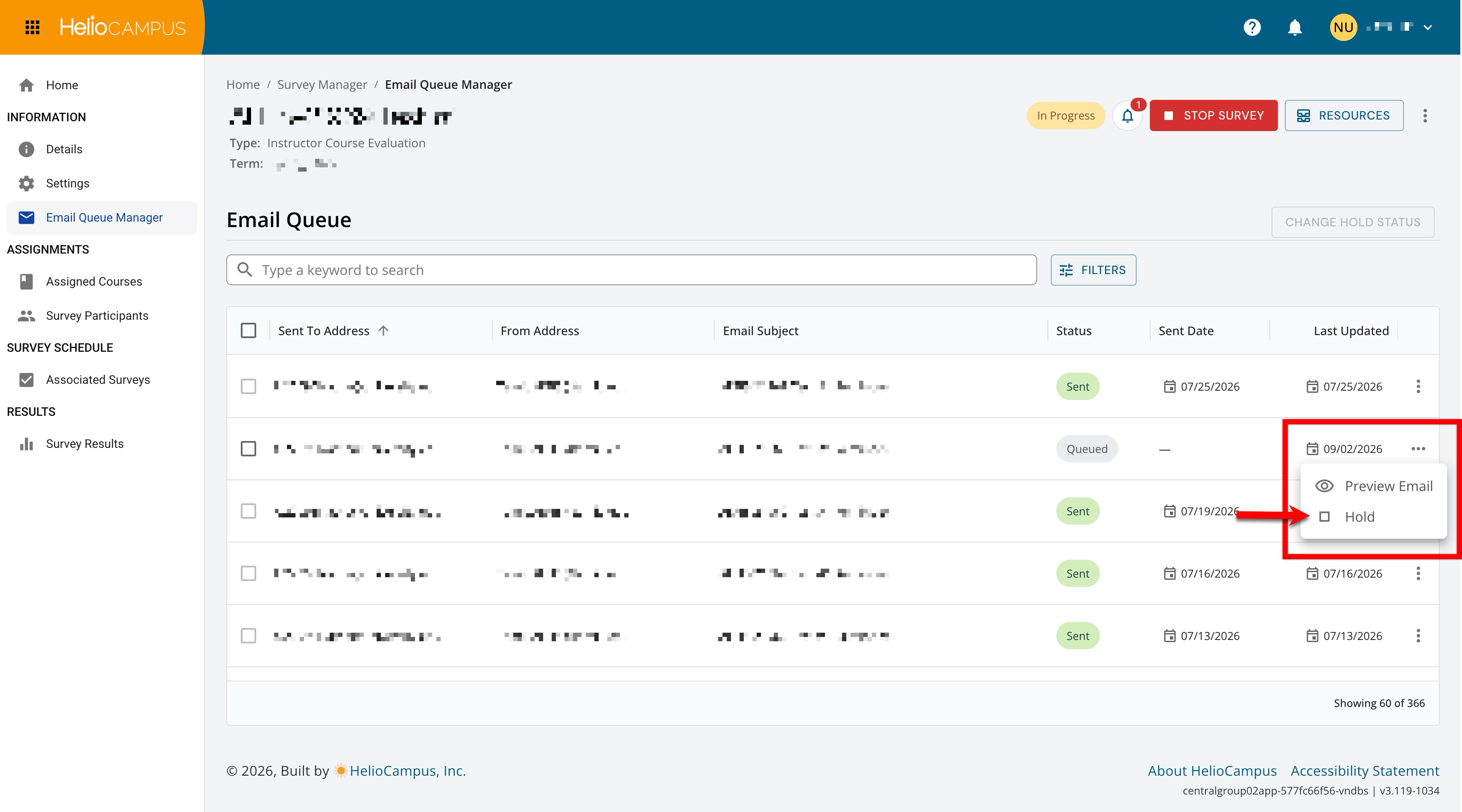Open notifications bell in top bar
This screenshot has width=1462, height=812.
(1295, 27)
